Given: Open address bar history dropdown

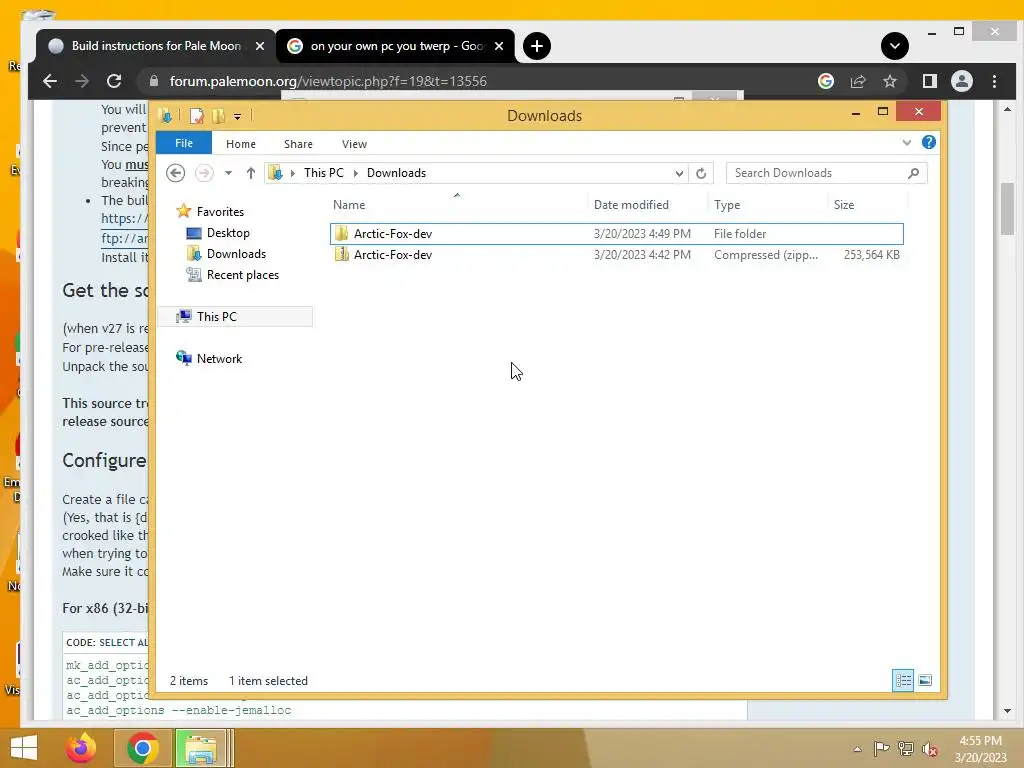Looking at the screenshot, I should (679, 173).
